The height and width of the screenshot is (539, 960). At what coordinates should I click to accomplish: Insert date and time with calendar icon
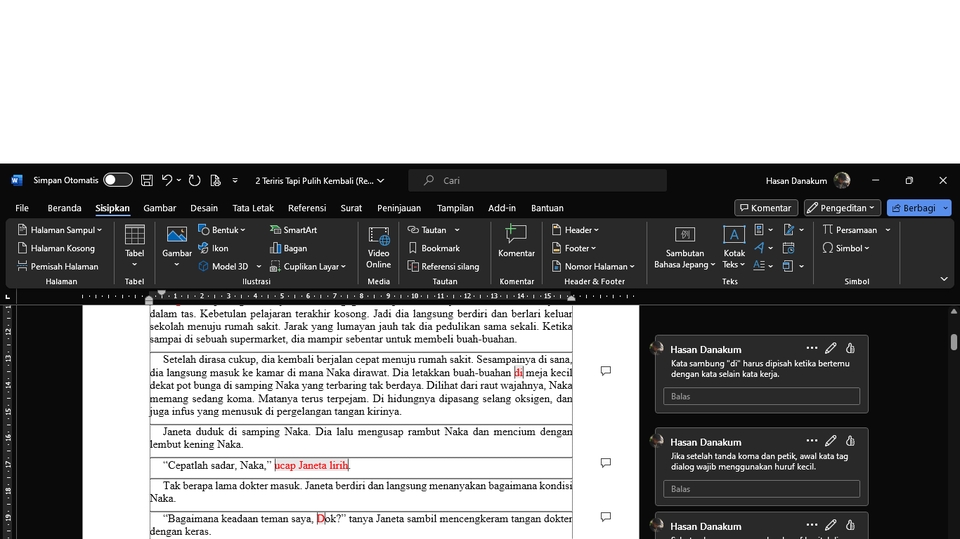click(x=789, y=247)
